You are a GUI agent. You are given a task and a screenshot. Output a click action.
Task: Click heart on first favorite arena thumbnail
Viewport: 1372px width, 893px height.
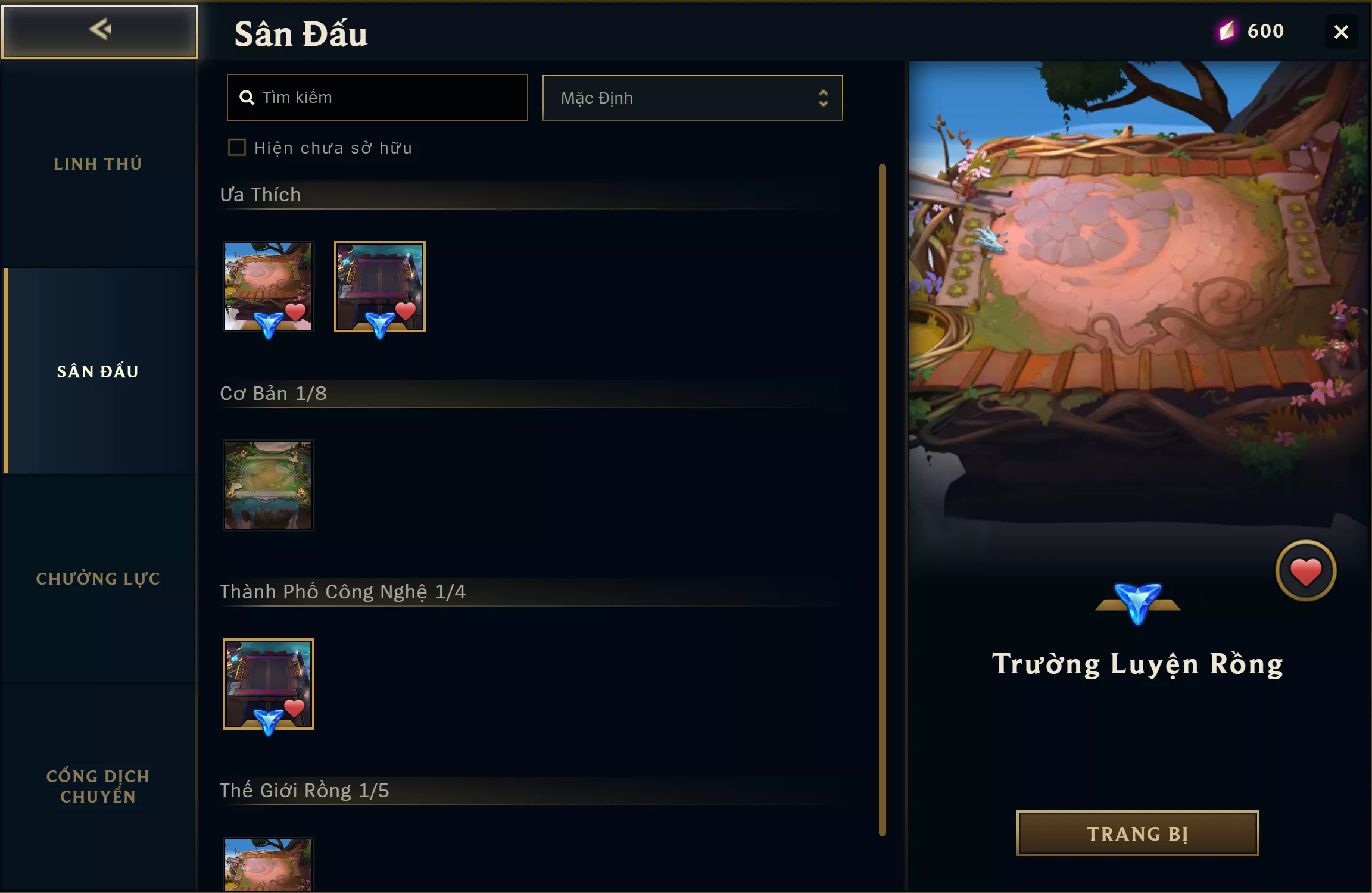click(x=295, y=312)
